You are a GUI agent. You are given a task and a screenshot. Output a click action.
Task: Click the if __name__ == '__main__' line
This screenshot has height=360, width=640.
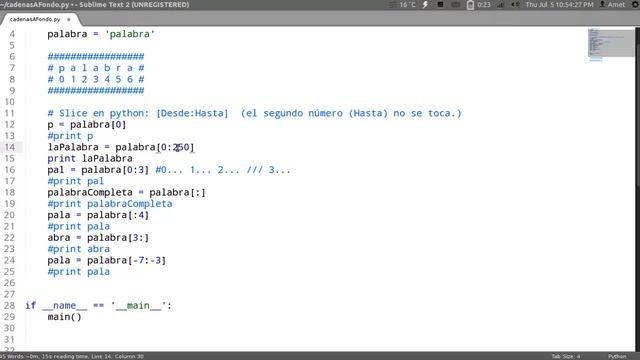[98, 305]
